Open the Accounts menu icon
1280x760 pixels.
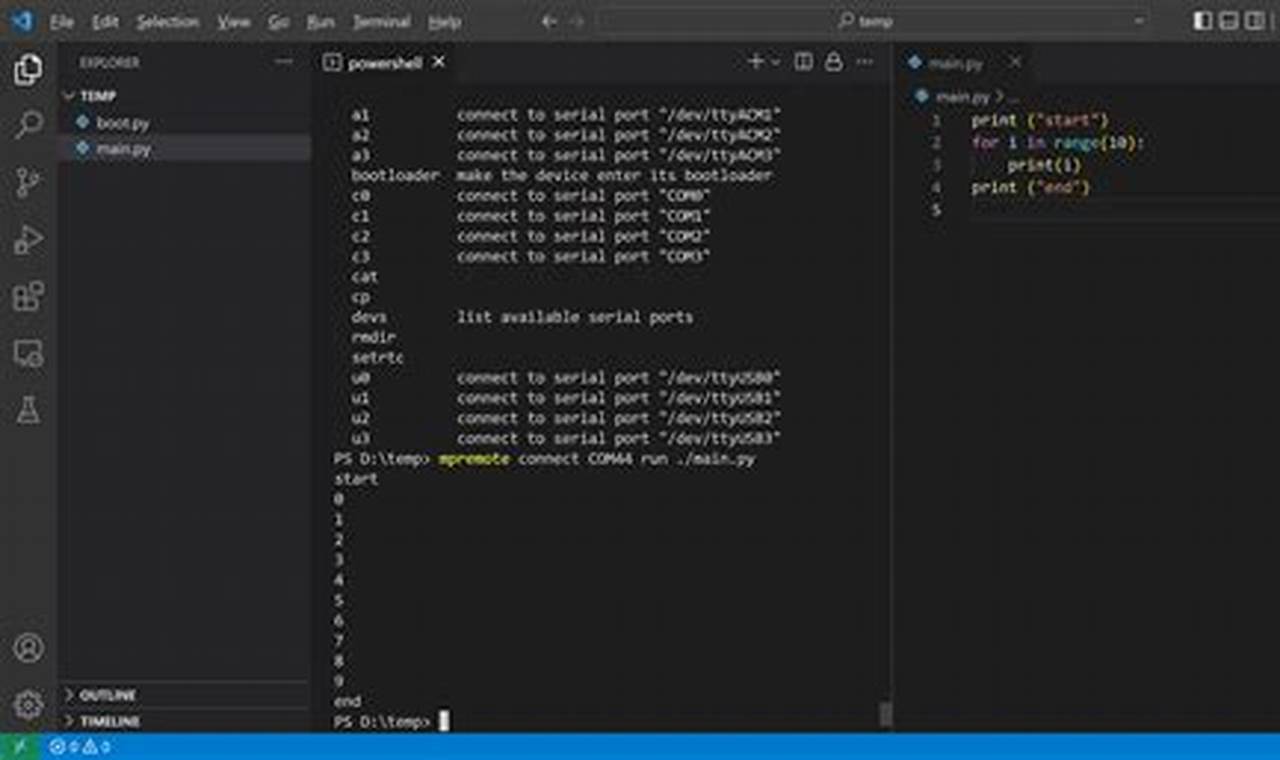[28, 648]
